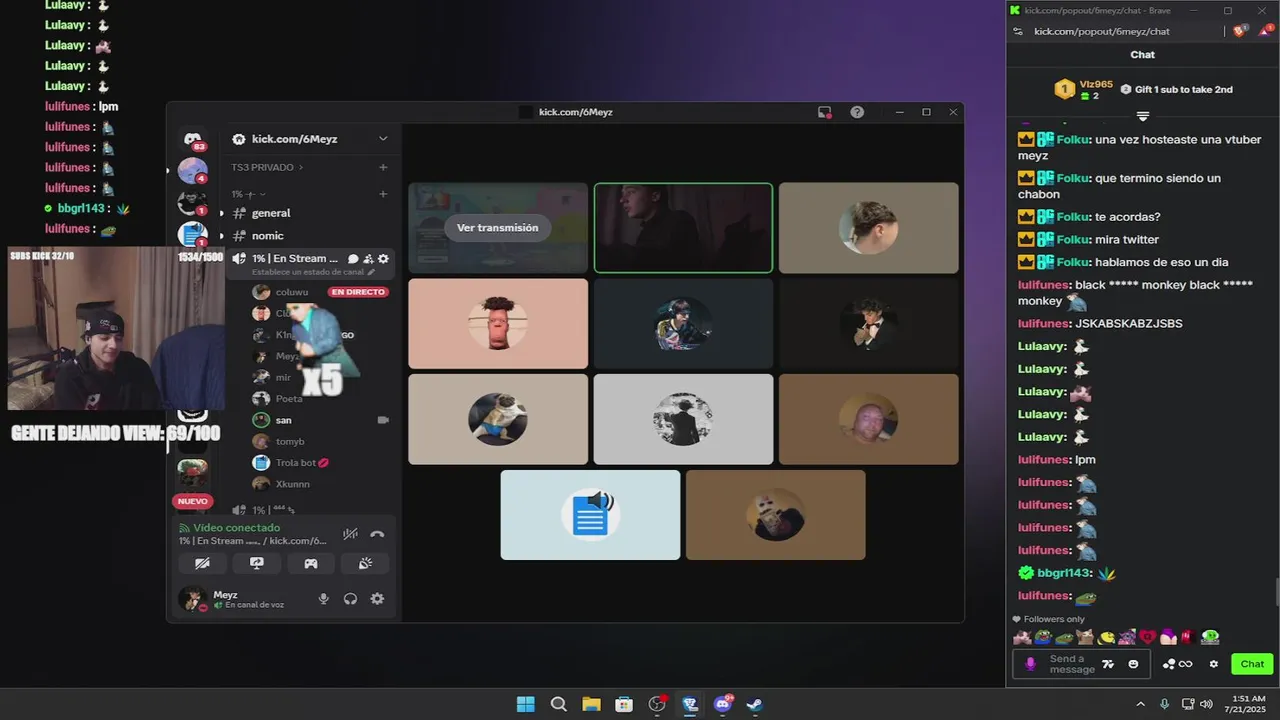Turn on camera in Discord voice panel
The image size is (1280, 720).
point(202,563)
